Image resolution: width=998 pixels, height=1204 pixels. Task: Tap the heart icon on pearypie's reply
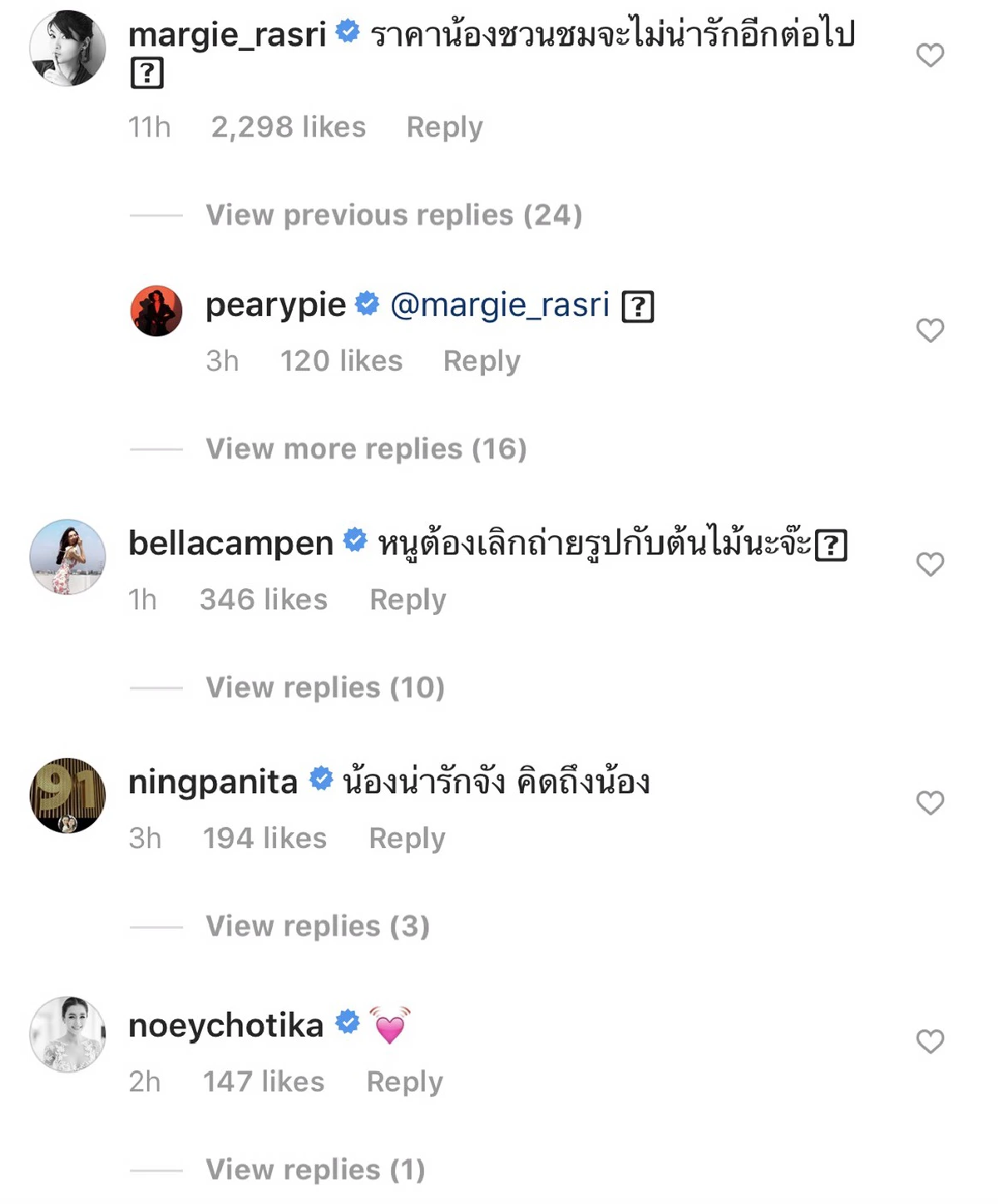point(930,331)
